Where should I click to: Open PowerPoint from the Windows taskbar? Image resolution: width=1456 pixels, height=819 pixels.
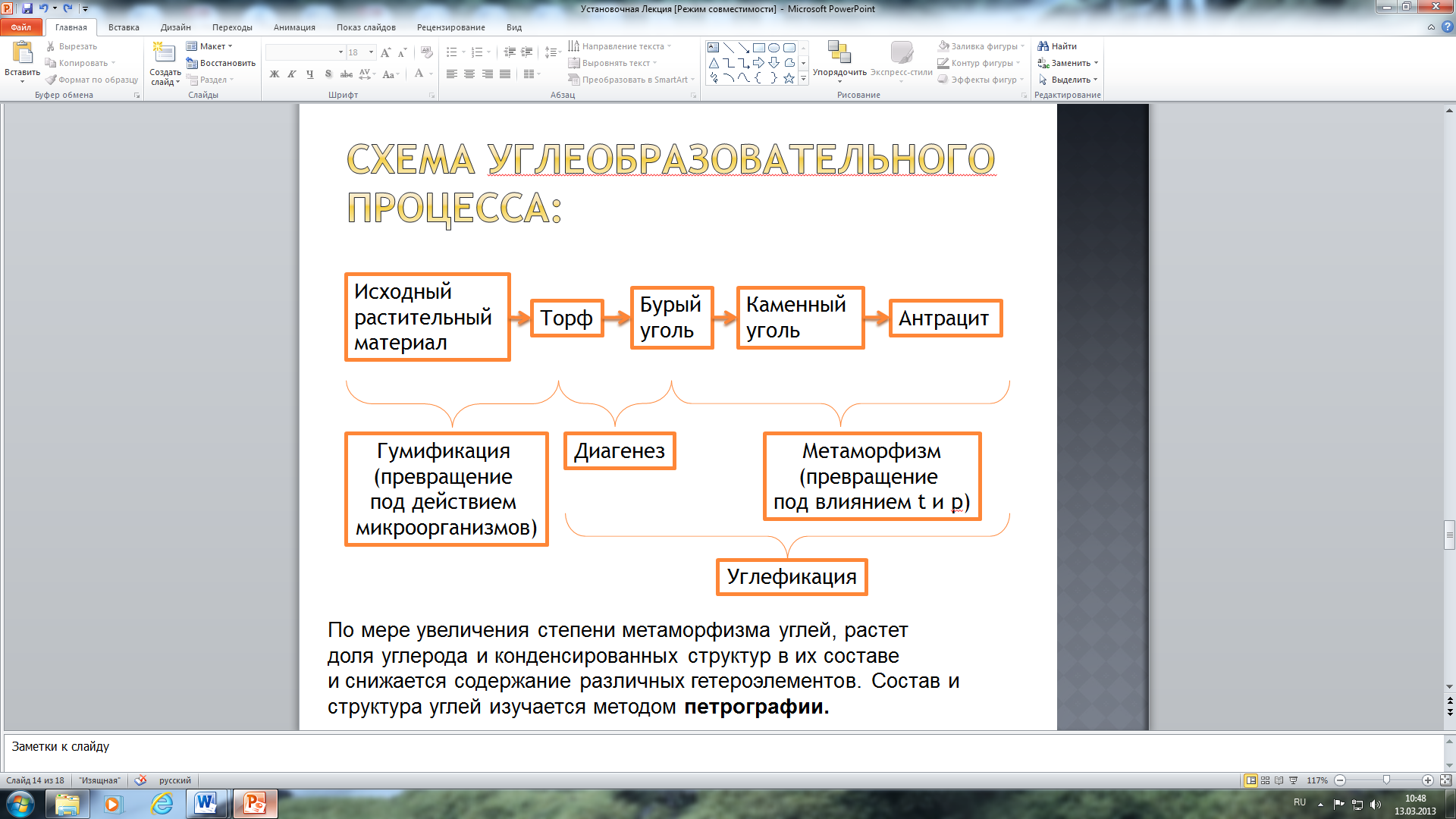[x=255, y=803]
